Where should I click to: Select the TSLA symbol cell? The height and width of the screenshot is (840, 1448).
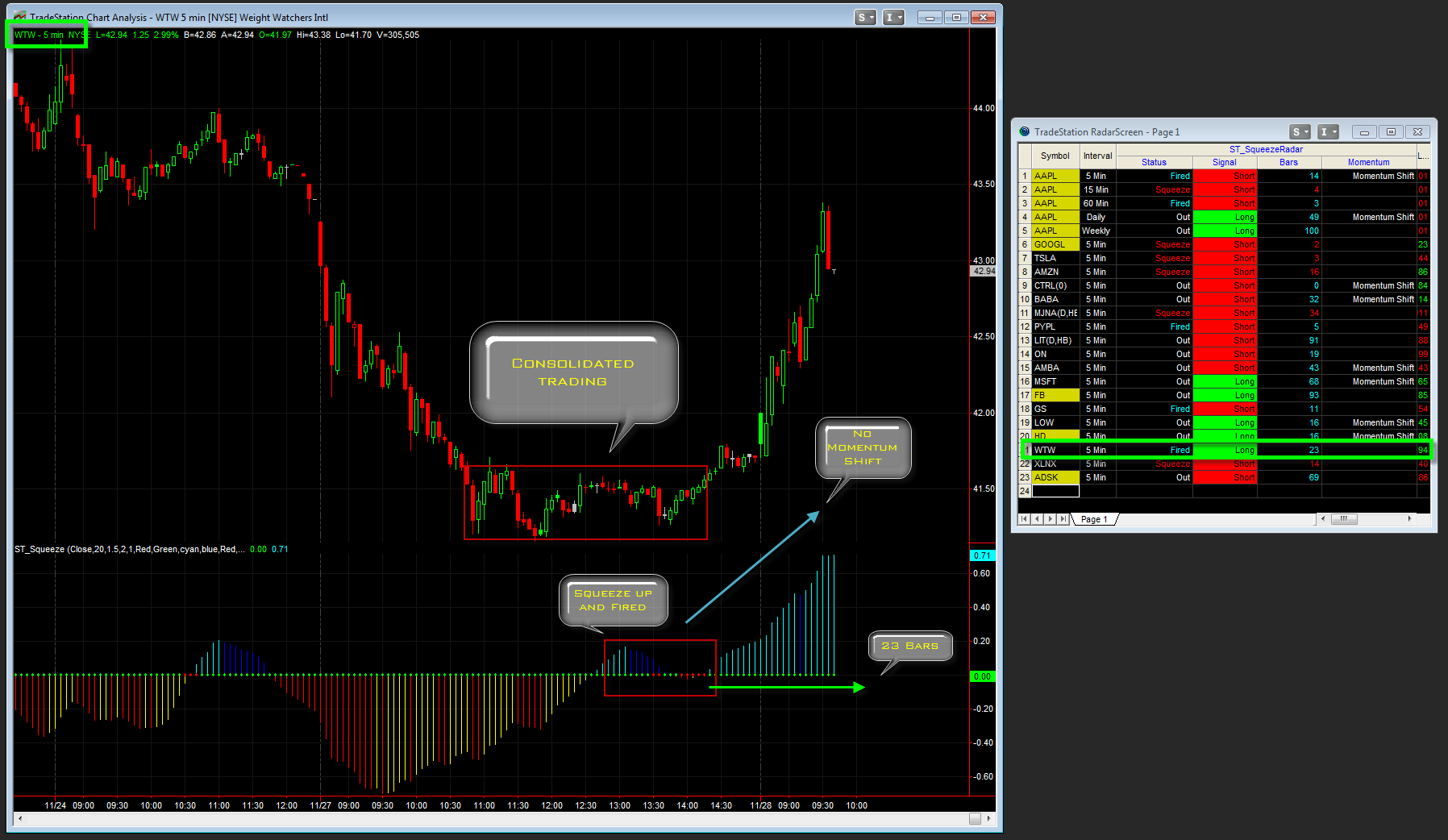pyautogui.click(x=1055, y=258)
